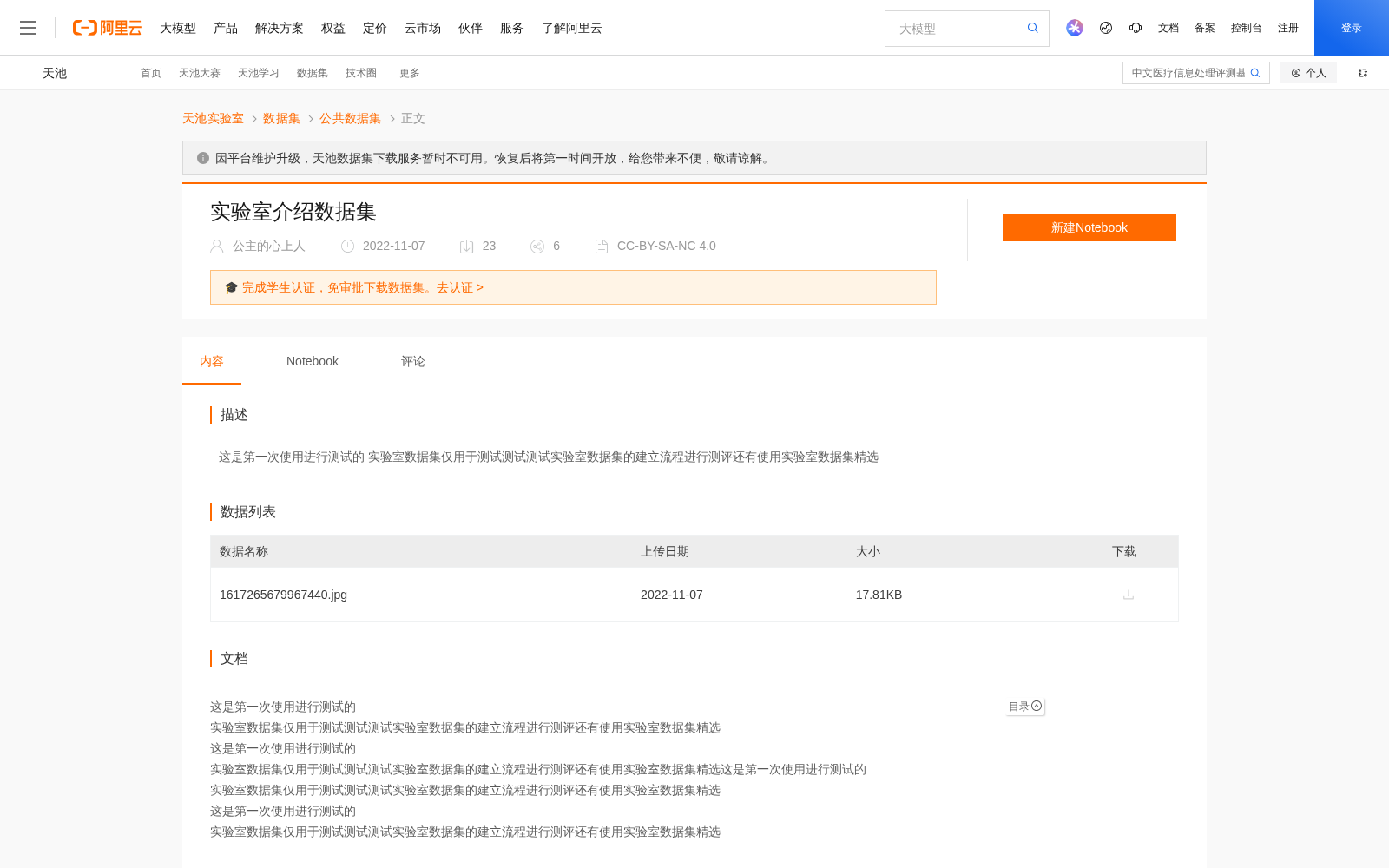Click the license document icon
This screenshot has height=868, width=1389.
tap(602, 247)
